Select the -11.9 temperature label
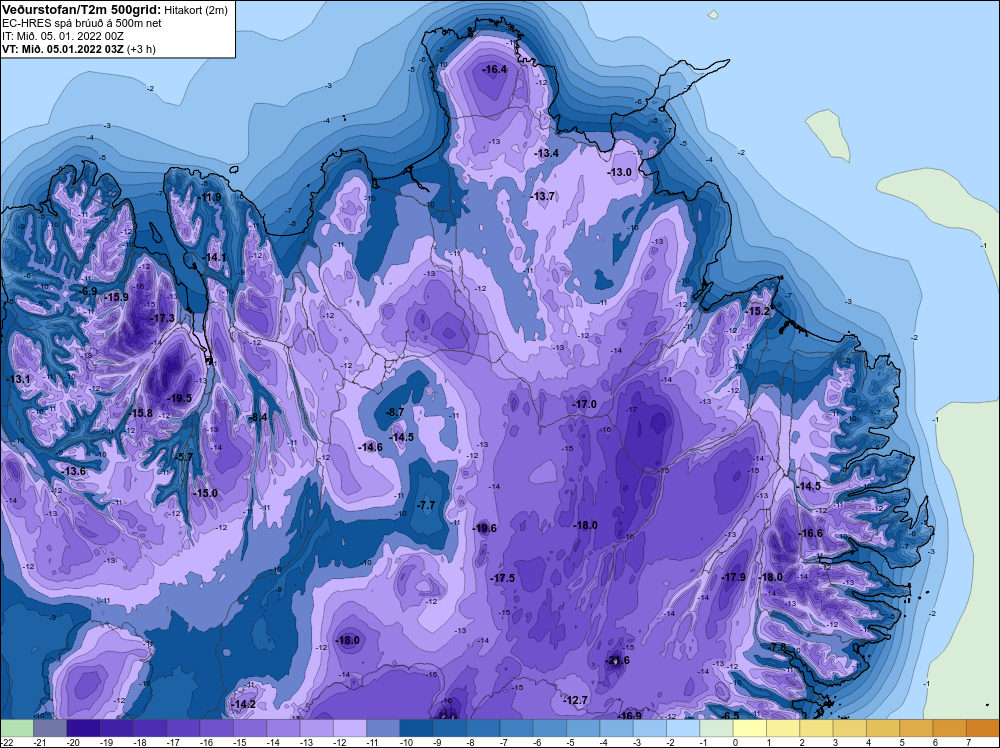This screenshot has height=748, width=1000. (209, 197)
